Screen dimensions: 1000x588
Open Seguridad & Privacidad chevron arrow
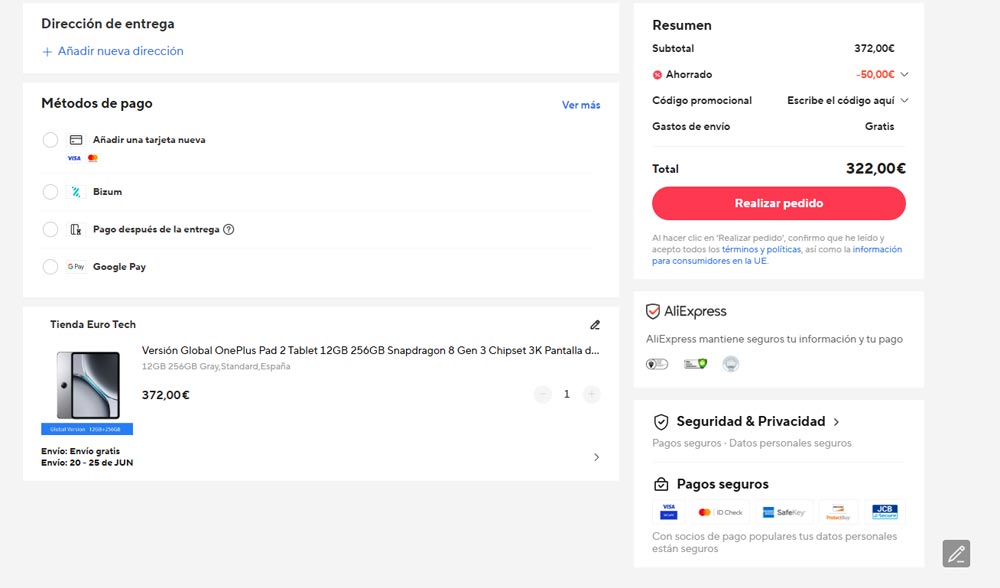(x=836, y=422)
